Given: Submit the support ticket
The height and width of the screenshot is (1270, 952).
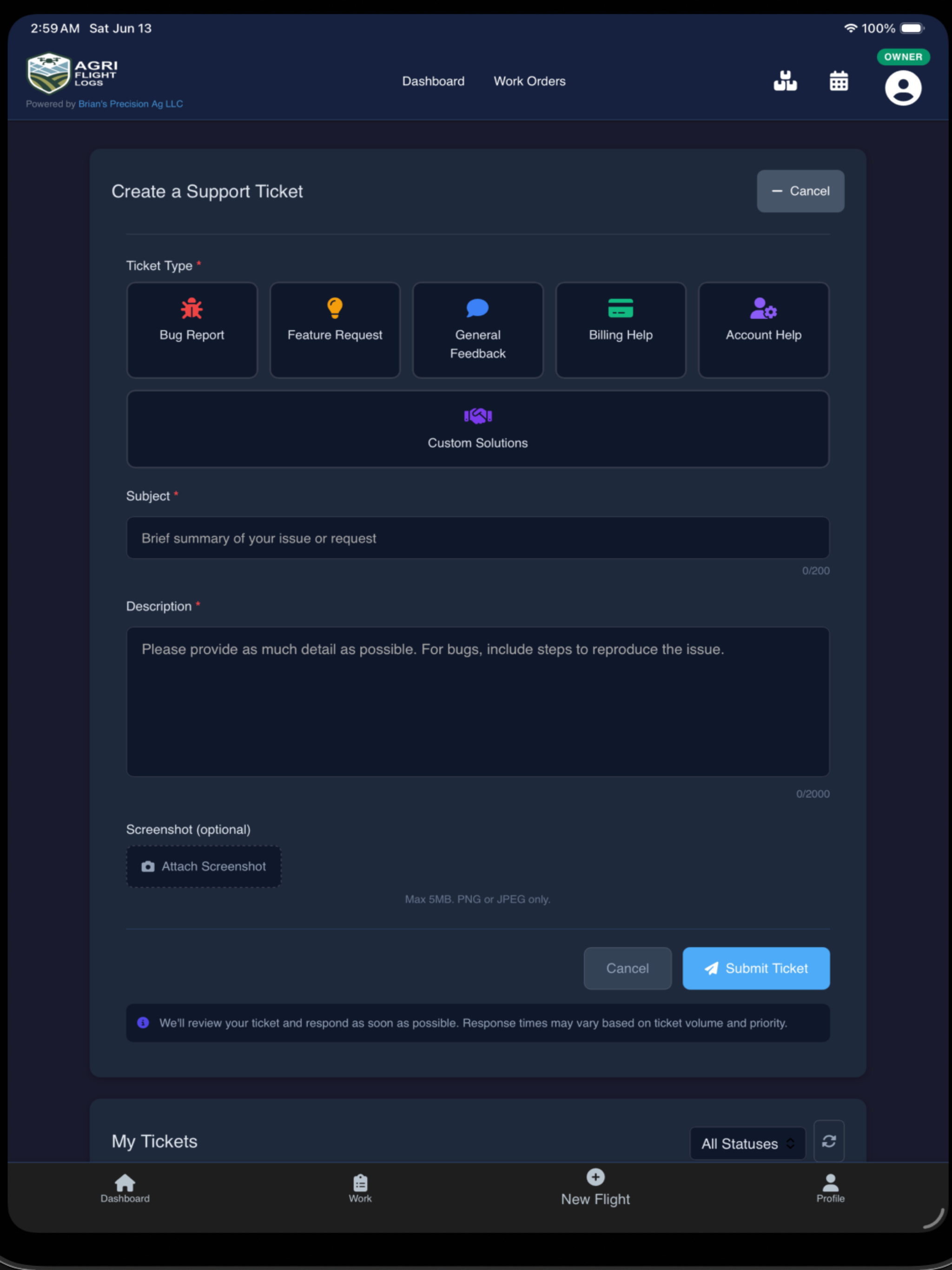Looking at the screenshot, I should point(756,969).
